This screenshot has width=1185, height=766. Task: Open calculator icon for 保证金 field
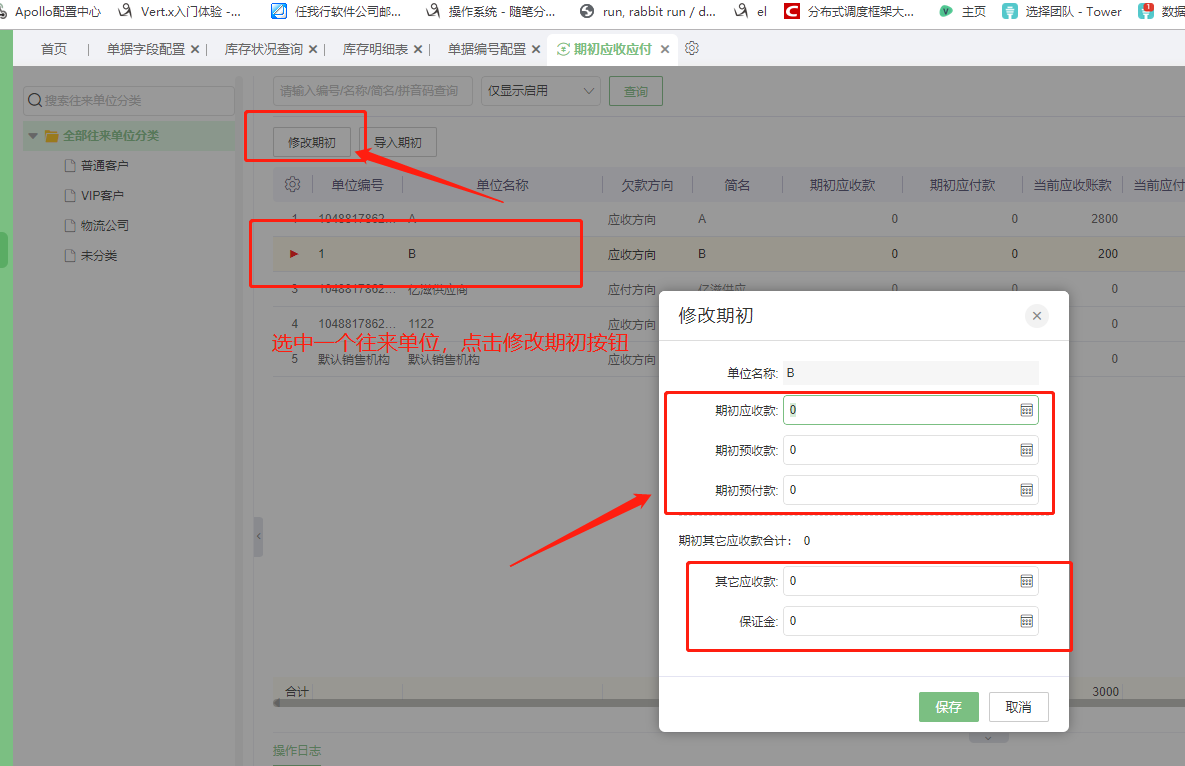point(1026,621)
